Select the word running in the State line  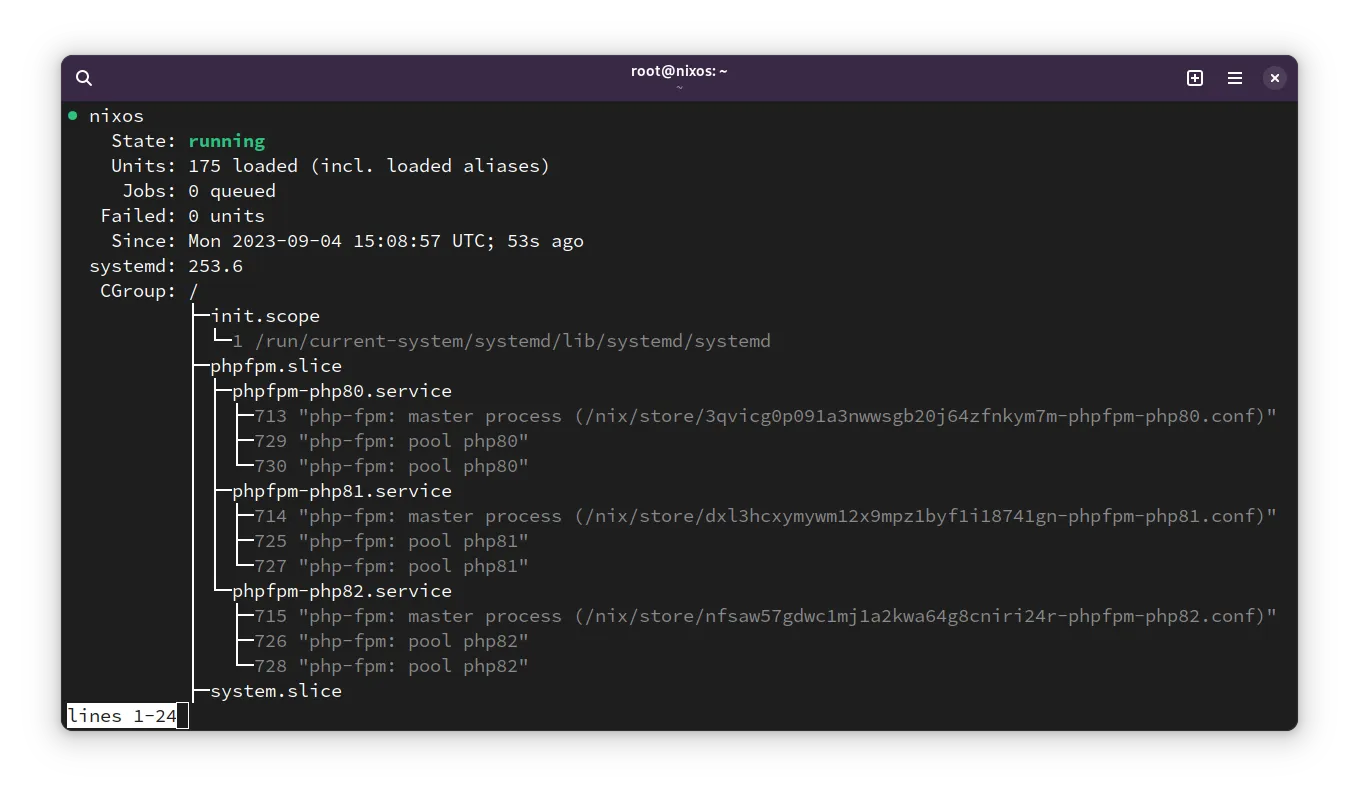(x=226, y=140)
